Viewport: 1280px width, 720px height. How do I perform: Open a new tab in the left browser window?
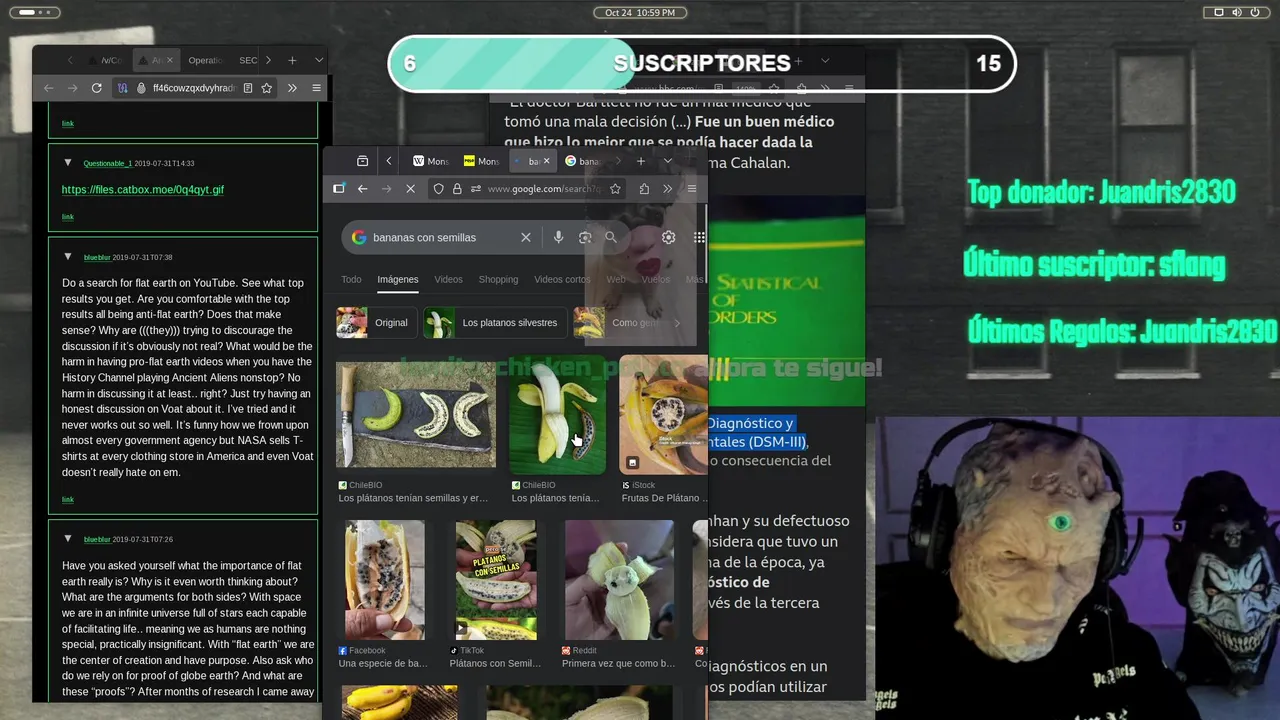[292, 60]
